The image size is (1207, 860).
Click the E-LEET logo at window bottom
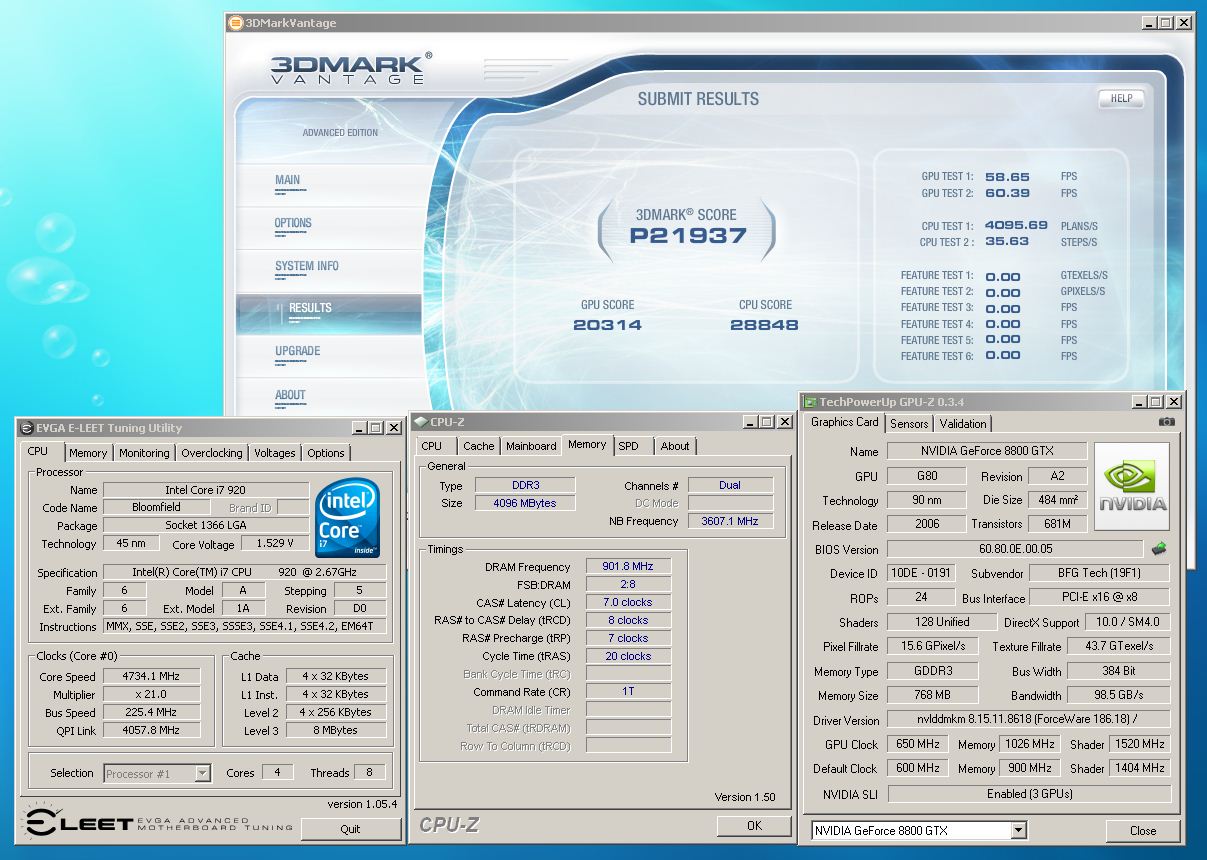tap(158, 823)
